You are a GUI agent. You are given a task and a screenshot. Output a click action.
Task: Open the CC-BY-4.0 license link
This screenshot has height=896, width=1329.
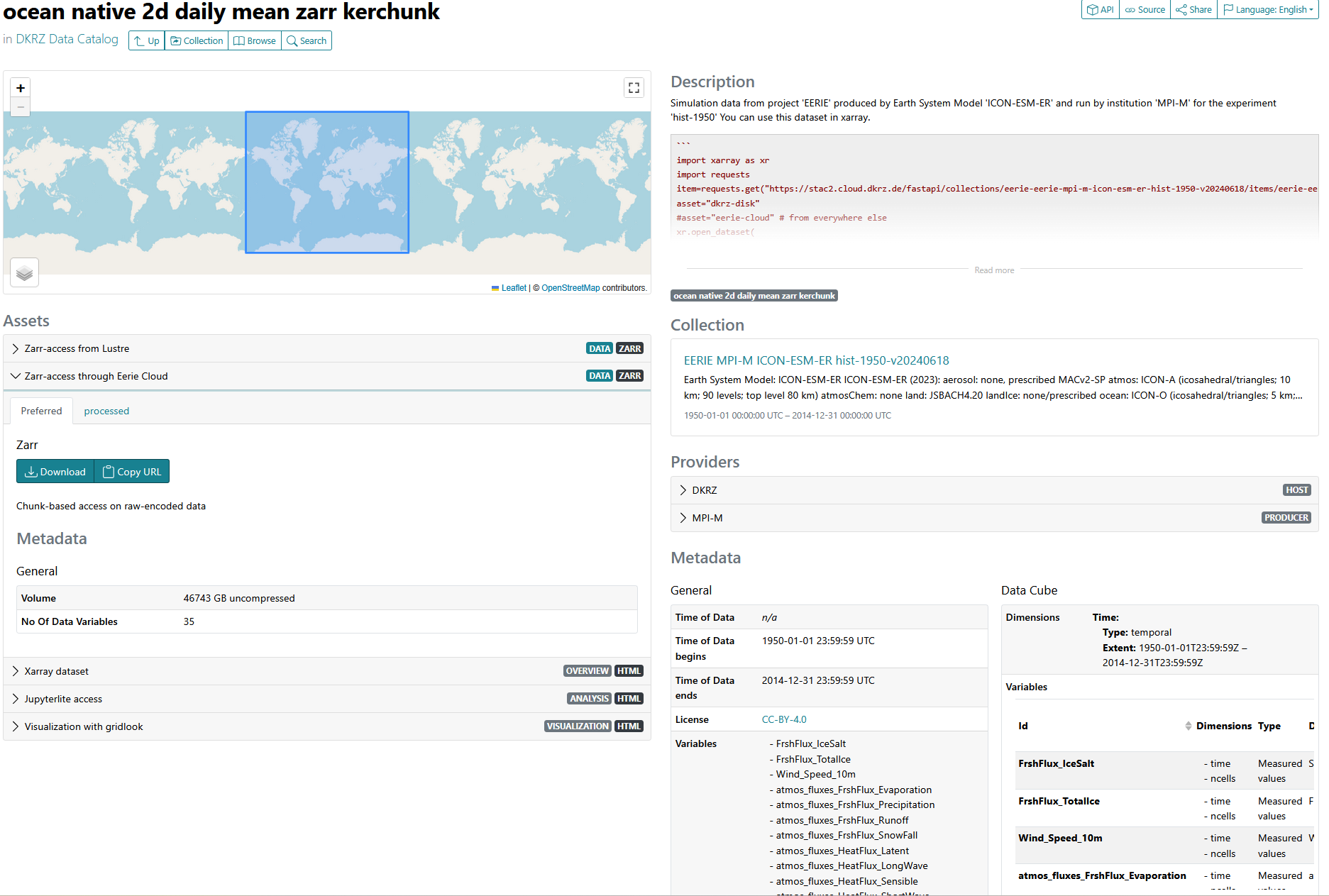click(783, 719)
